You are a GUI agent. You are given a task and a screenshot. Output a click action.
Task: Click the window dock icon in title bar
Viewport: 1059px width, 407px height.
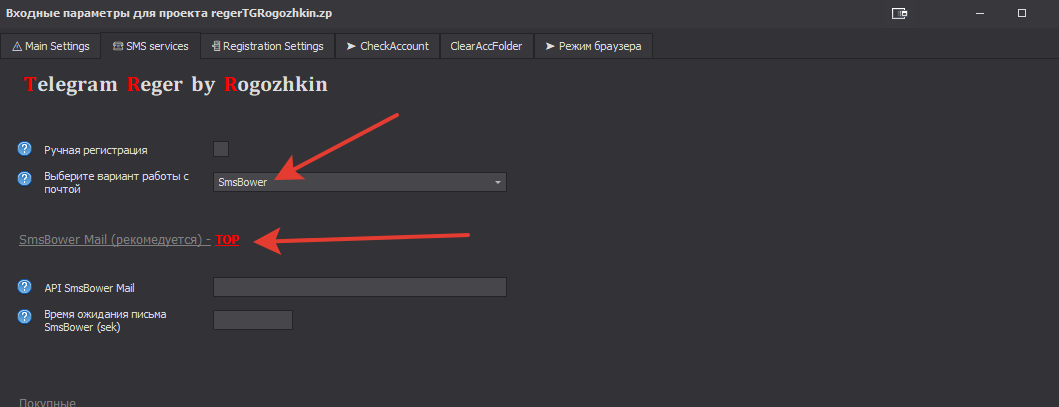[x=899, y=13]
